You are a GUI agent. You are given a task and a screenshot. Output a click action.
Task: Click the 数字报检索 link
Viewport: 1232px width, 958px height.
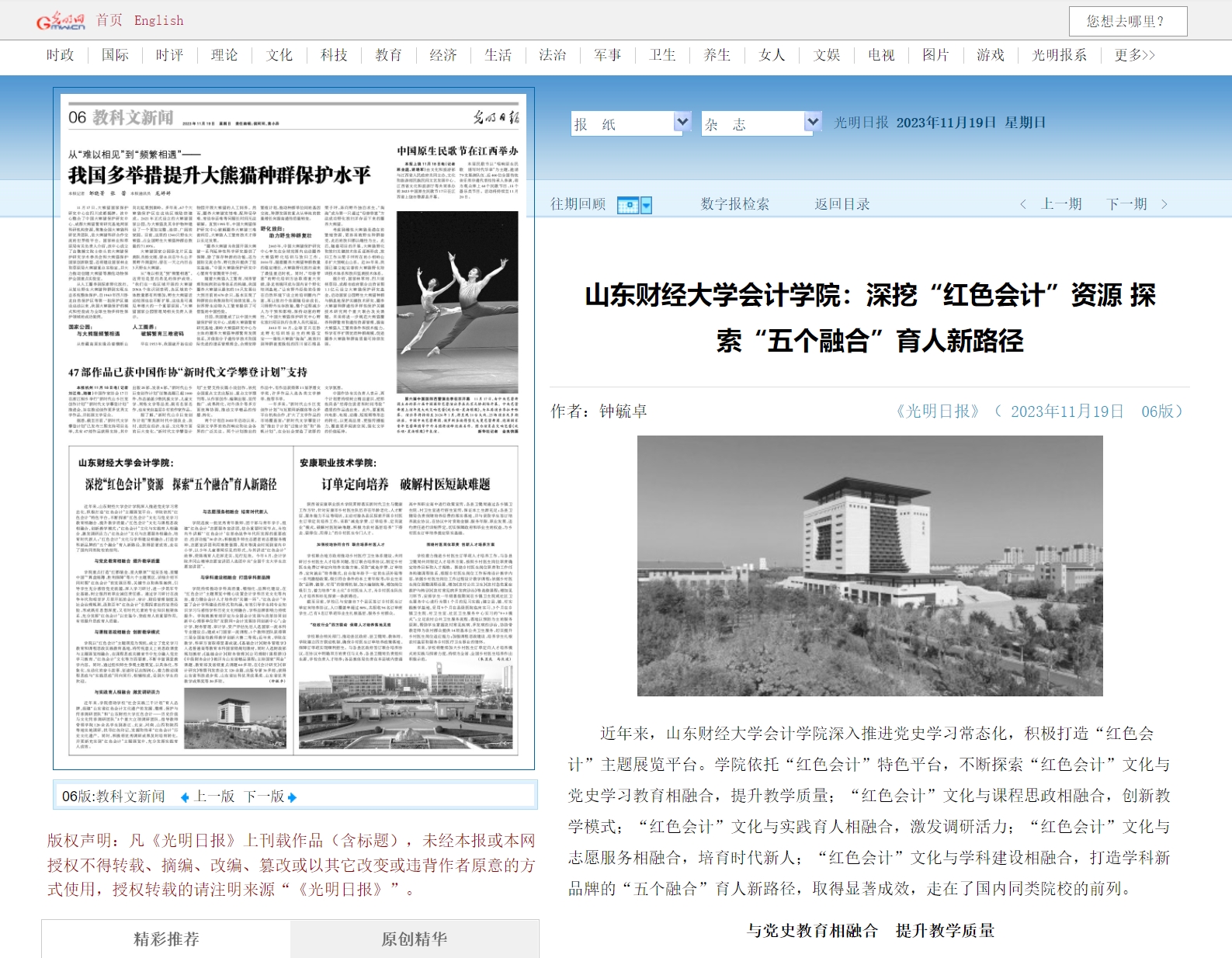734,204
